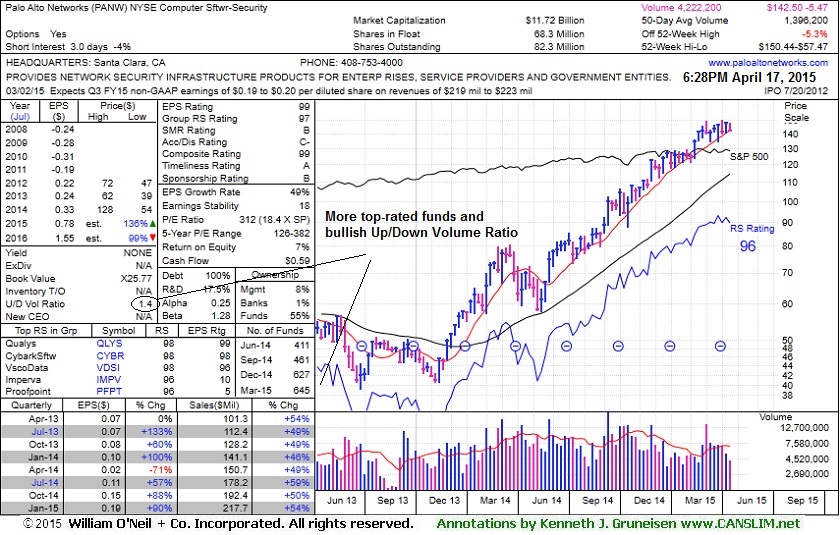The height and width of the screenshot is (535, 840).
Task: Click the U/D Vol Ratio label
Action: click(x=35, y=304)
